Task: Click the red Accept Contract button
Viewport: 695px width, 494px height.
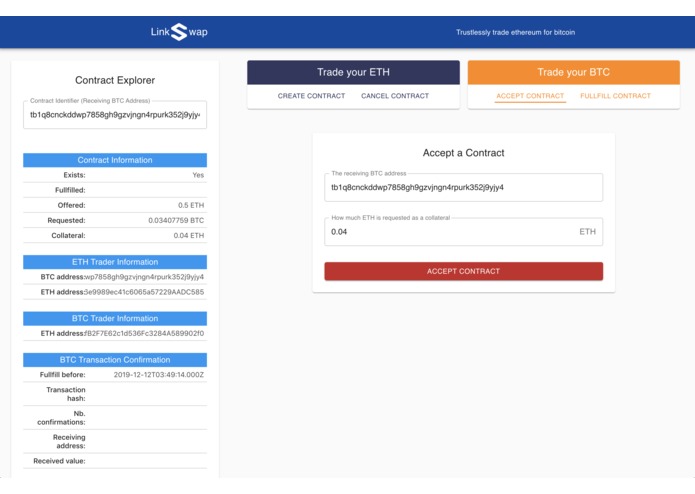Action: tap(464, 271)
